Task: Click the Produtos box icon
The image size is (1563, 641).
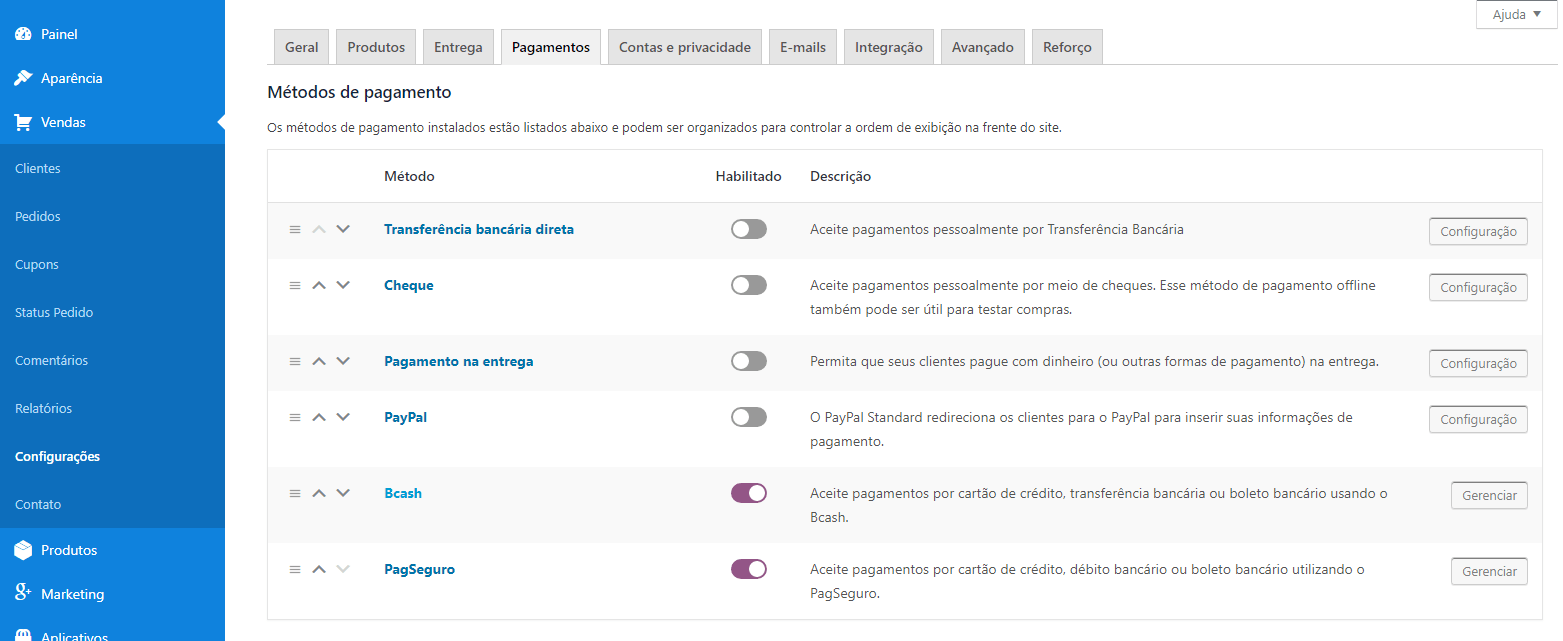Action: (23, 550)
